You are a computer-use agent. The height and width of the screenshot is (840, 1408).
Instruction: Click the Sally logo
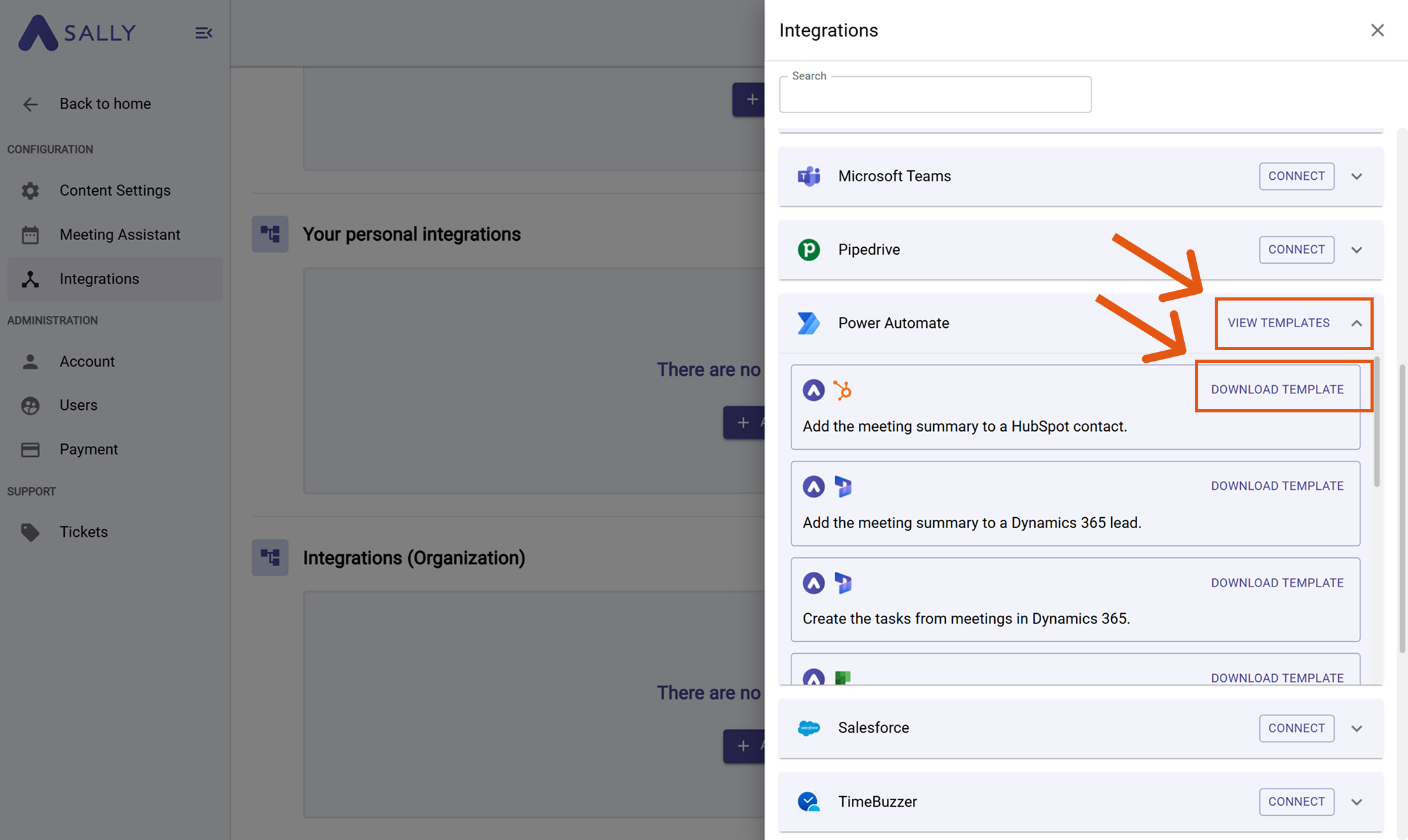[x=77, y=32]
